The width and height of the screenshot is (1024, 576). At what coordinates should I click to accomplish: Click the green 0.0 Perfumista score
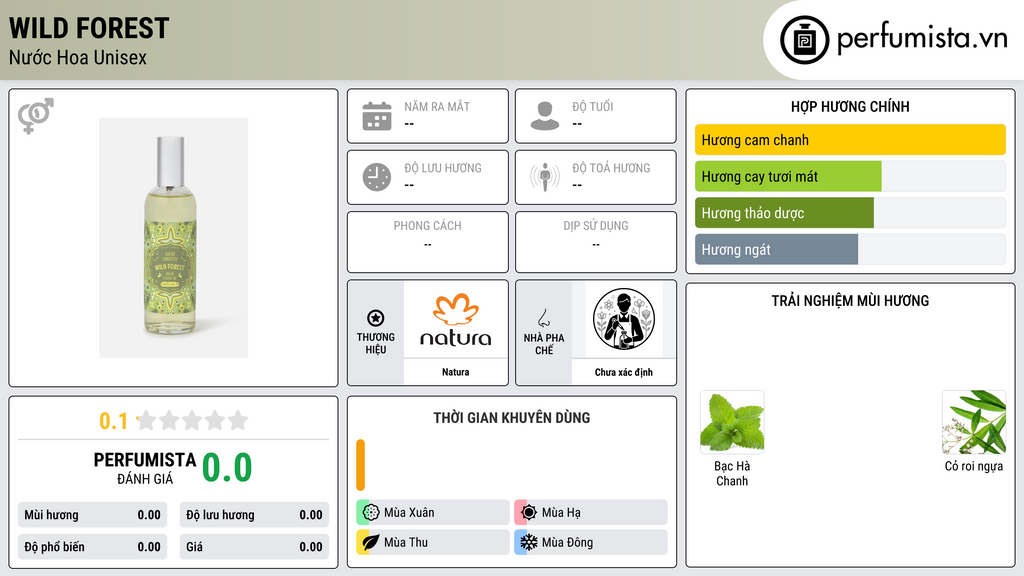tap(227, 468)
